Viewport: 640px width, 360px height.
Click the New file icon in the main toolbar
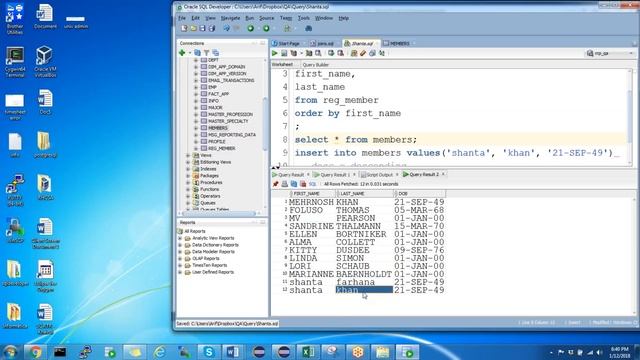coord(184,28)
